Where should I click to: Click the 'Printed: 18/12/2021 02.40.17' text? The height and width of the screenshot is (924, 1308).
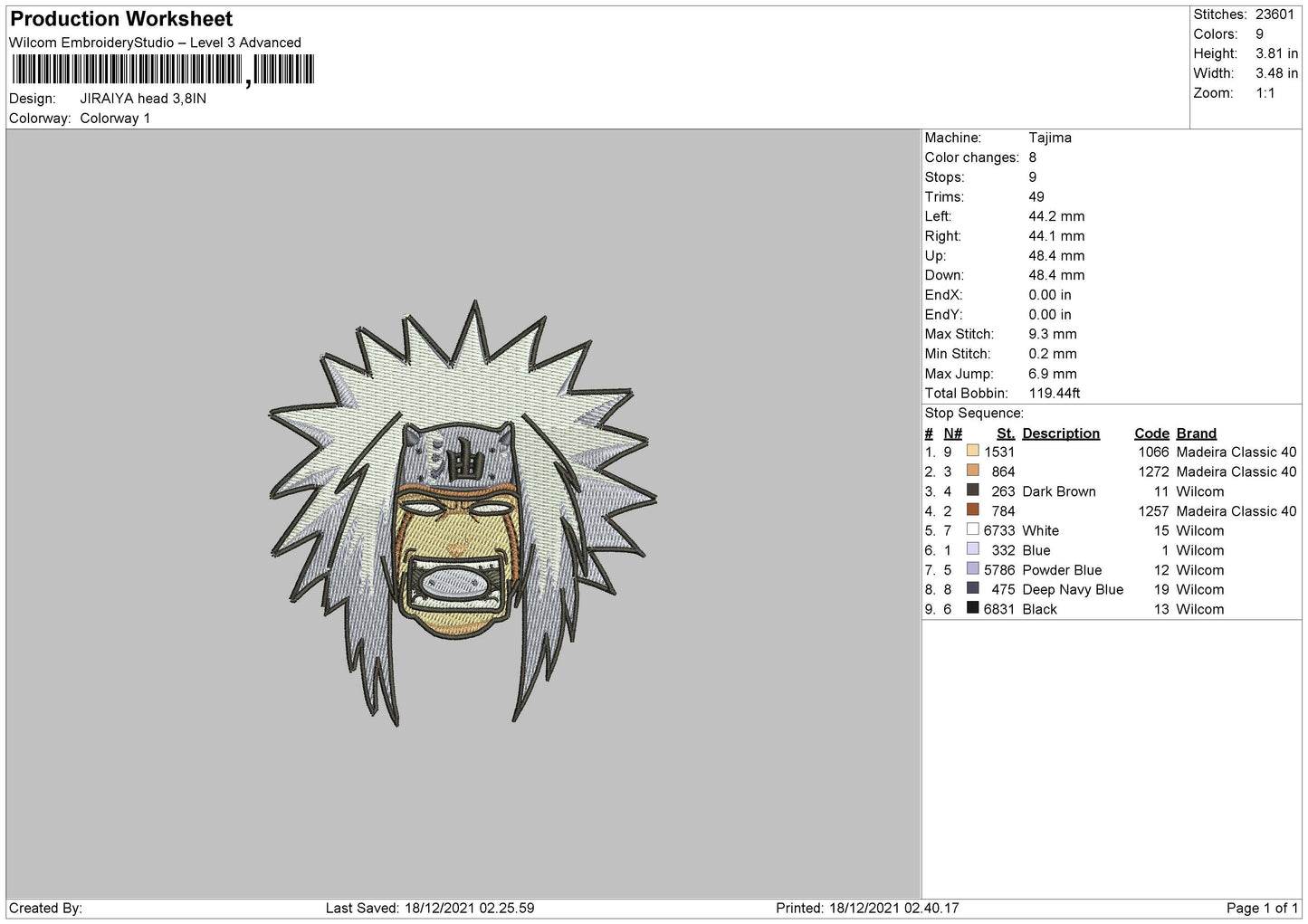tap(867, 908)
